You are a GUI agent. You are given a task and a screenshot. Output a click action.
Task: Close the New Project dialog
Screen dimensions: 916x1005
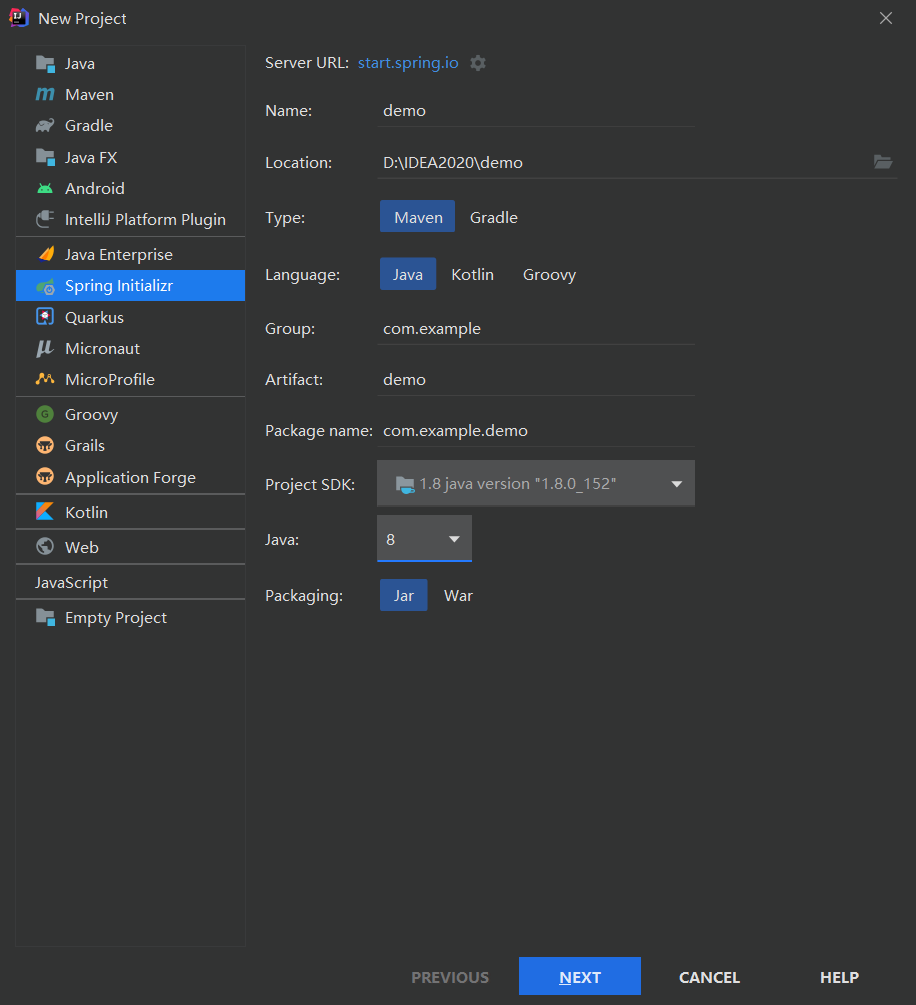point(886,18)
